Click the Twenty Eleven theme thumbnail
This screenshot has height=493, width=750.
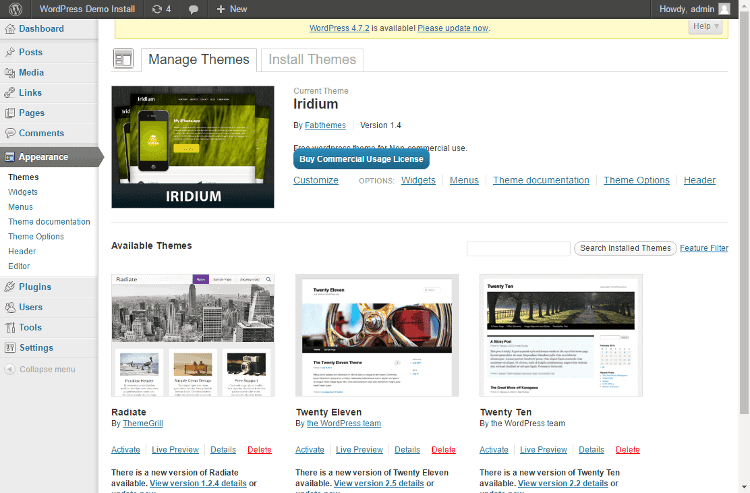click(x=377, y=335)
